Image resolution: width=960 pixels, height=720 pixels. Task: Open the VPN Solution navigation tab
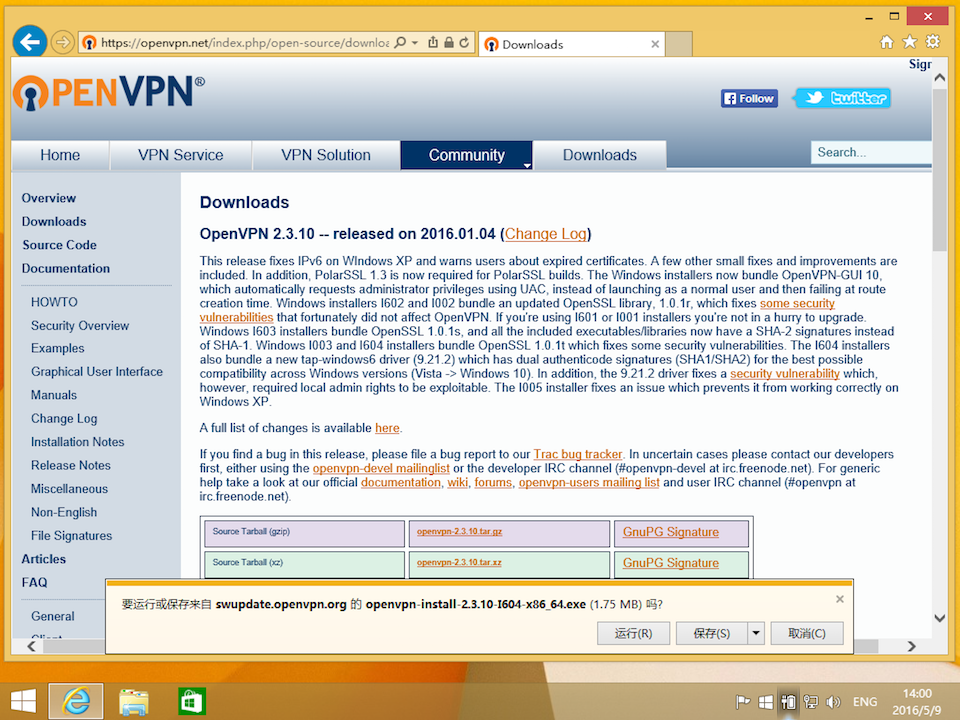click(326, 155)
